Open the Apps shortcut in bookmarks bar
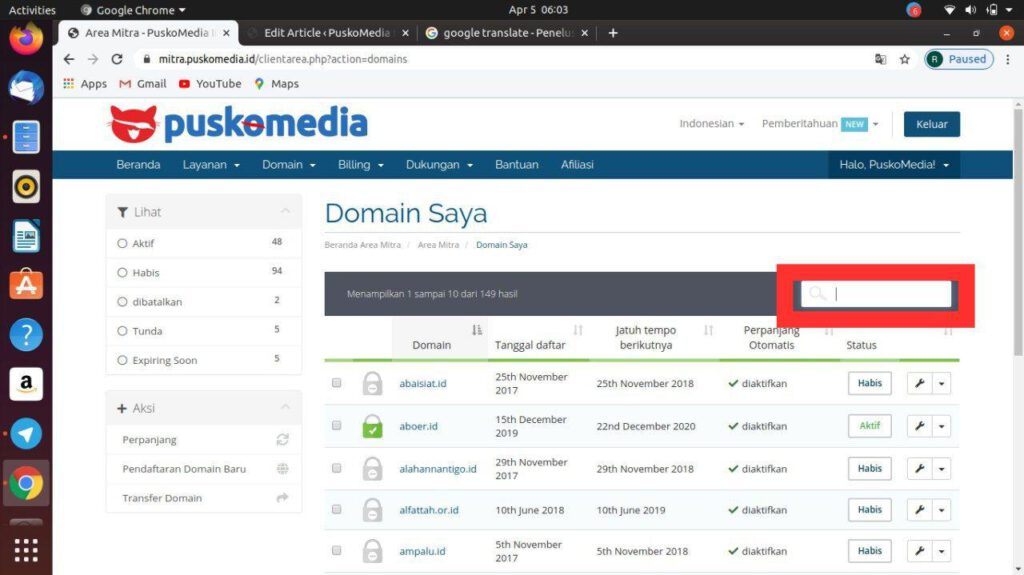The image size is (1024, 575). (x=85, y=84)
